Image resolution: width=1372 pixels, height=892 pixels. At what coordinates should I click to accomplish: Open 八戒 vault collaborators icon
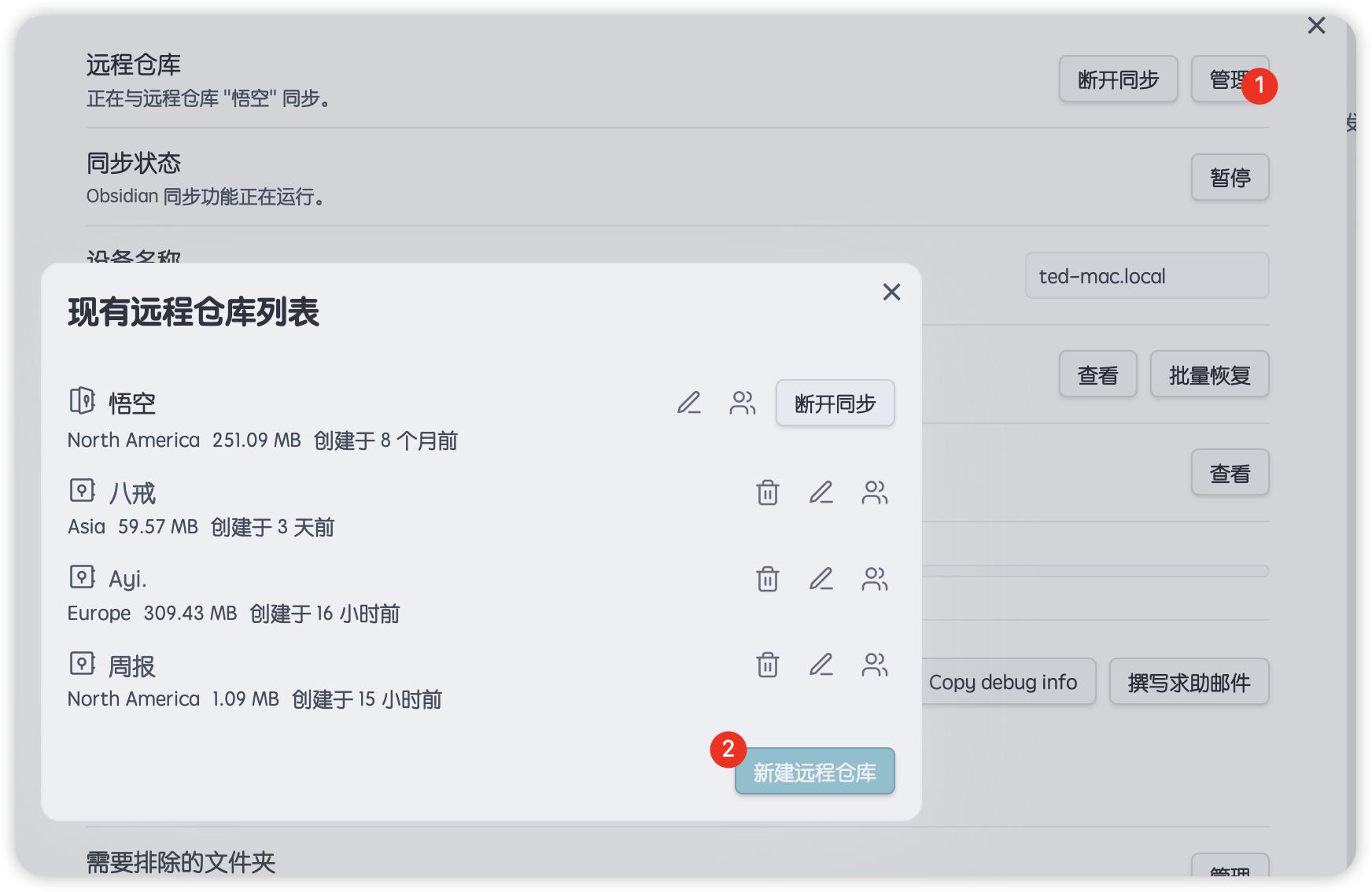click(x=873, y=493)
